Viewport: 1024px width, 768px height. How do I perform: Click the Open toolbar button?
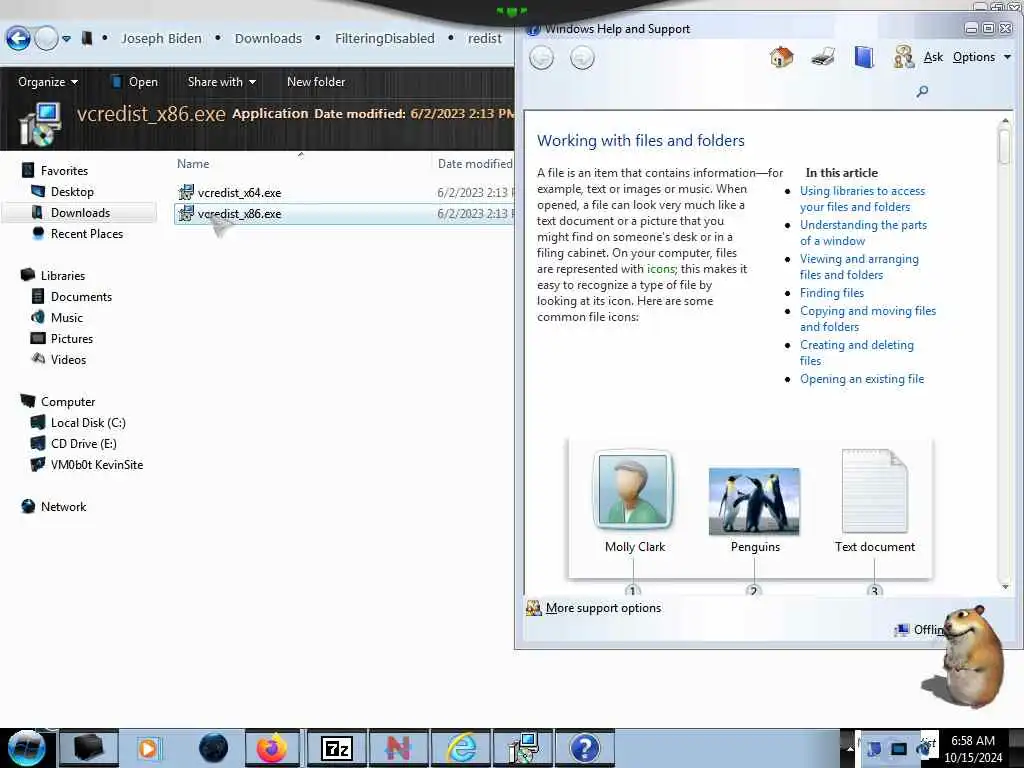click(135, 82)
